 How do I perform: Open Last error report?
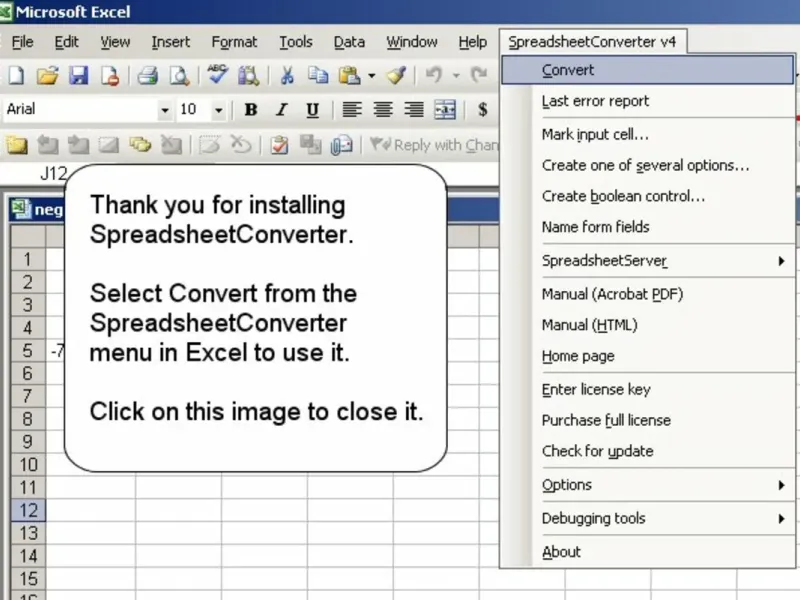pyautogui.click(x=647, y=101)
